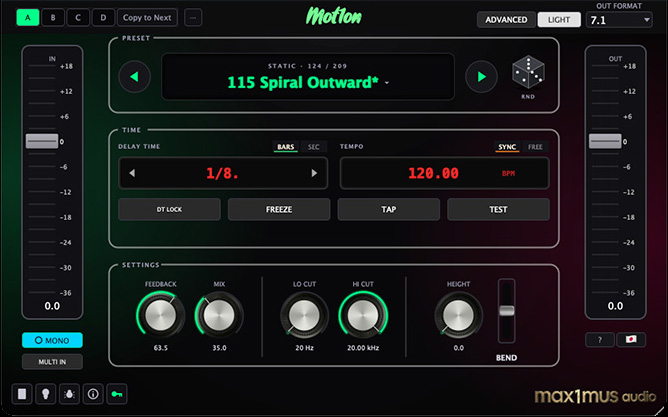668x417 pixels.
Task: Go to next preset with right arrow
Action: tap(481, 77)
